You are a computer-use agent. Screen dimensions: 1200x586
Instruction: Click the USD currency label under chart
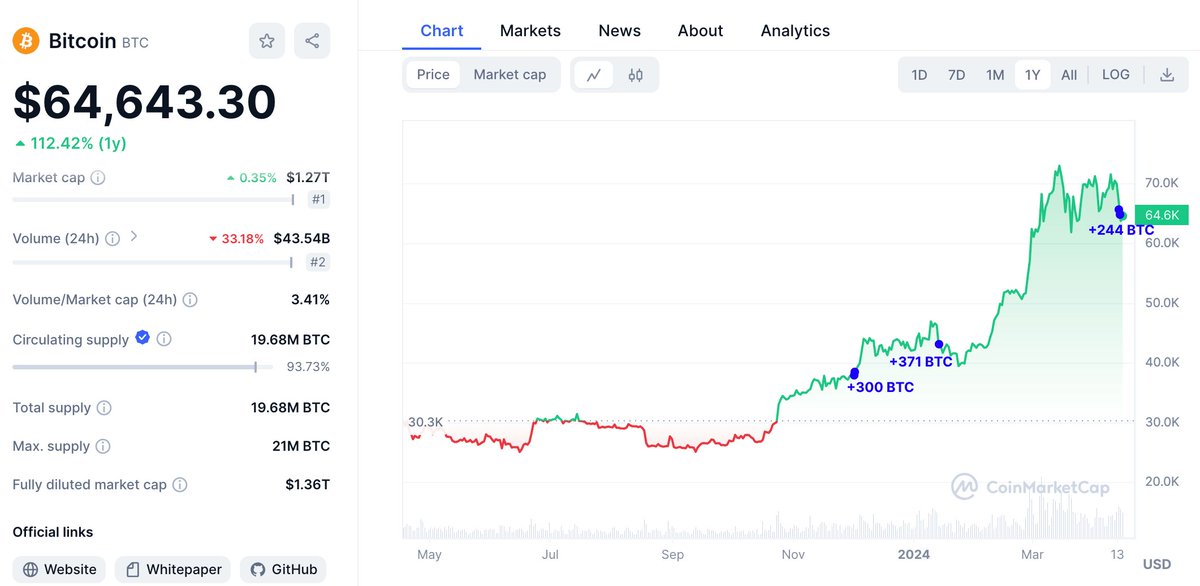click(x=1157, y=563)
